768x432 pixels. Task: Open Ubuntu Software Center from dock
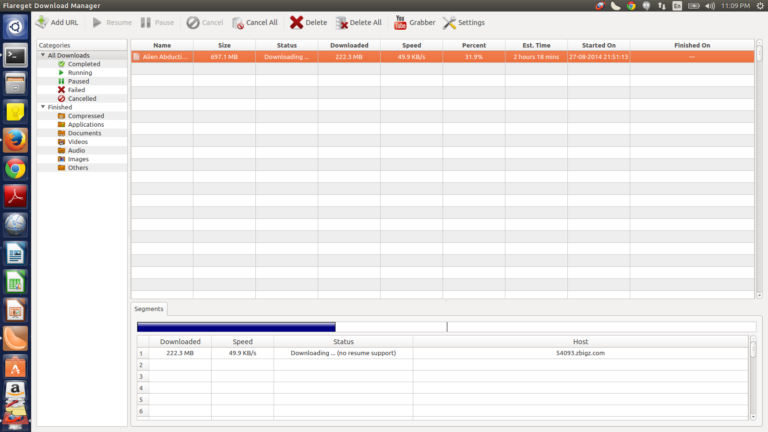pos(15,367)
